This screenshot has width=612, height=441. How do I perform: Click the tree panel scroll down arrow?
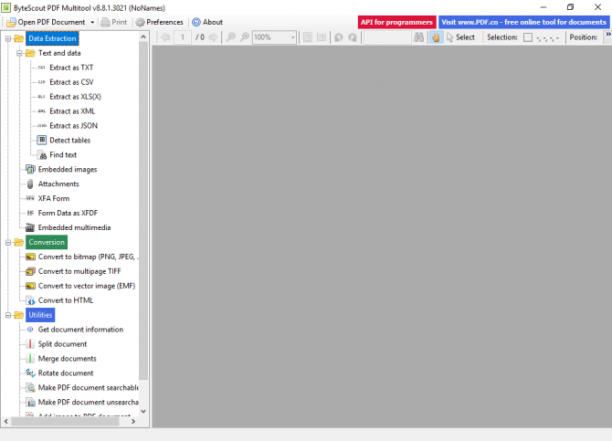point(143,411)
